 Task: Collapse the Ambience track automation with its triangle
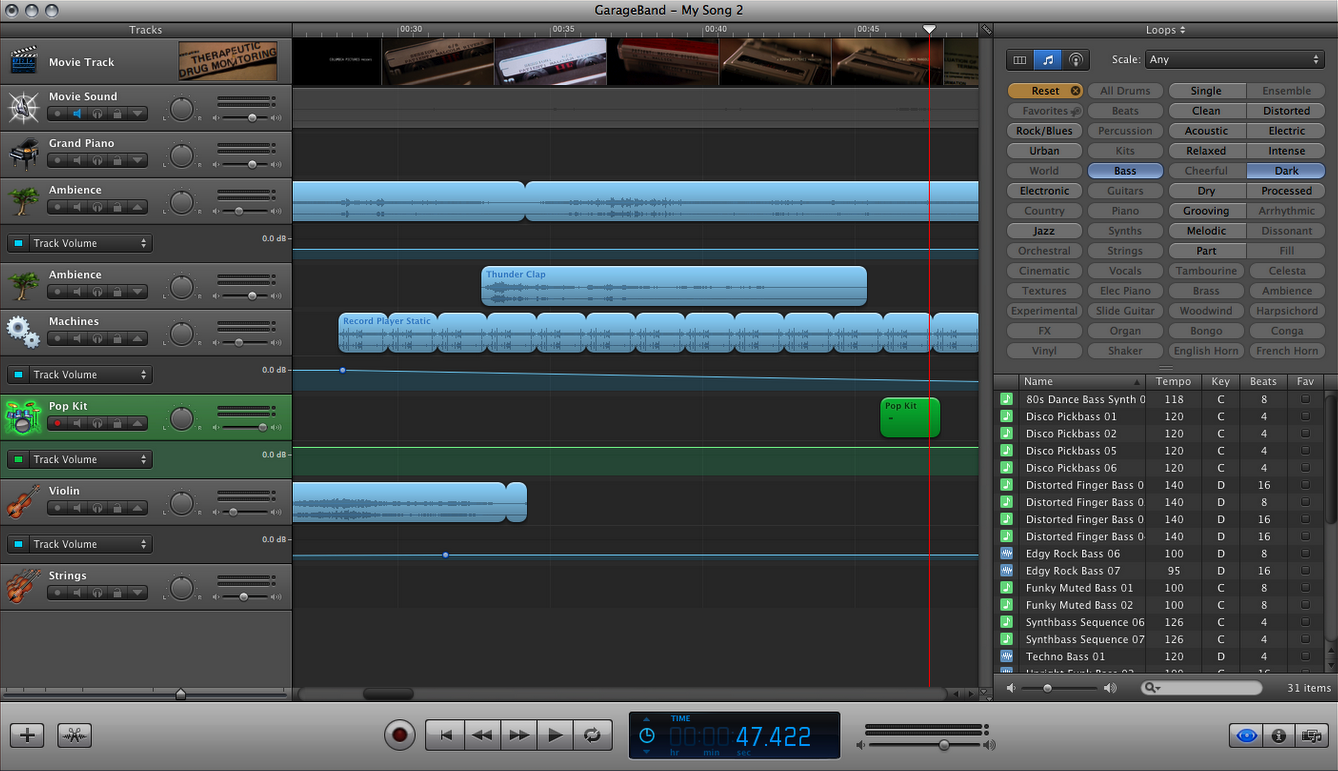coord(137,206)
